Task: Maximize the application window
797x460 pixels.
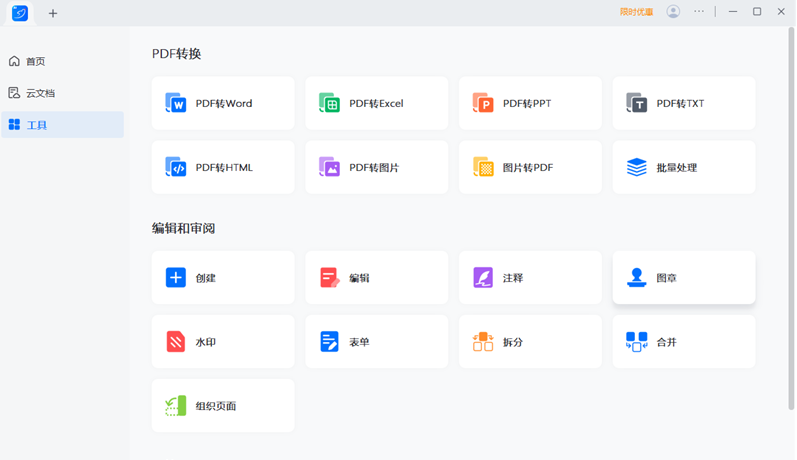Action: click(757, 11)
